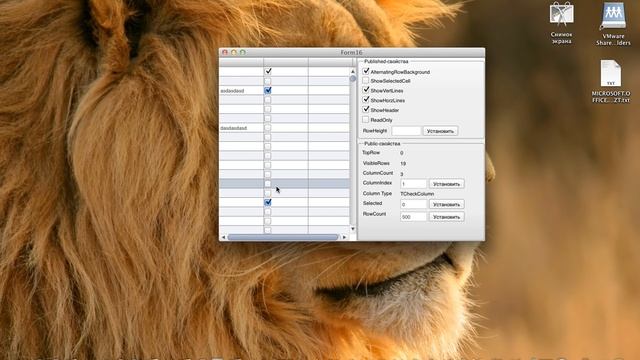Viewport: 640px width, 360px height.
Task: Click Установить button next to ColumnIndex
Action: (x=446, y=184)
